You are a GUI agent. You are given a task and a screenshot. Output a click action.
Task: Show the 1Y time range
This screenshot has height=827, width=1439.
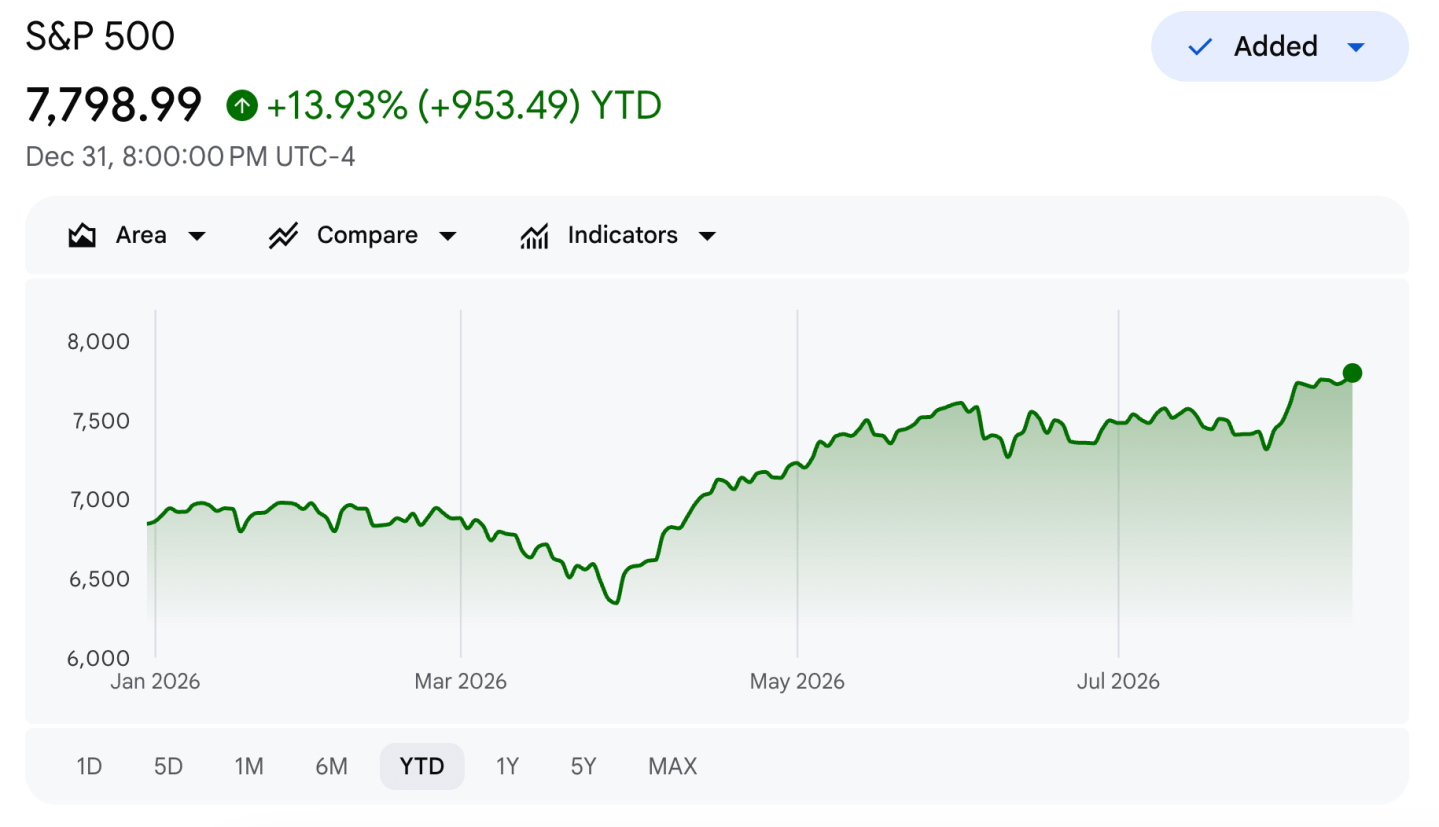(x=507, y=767)
